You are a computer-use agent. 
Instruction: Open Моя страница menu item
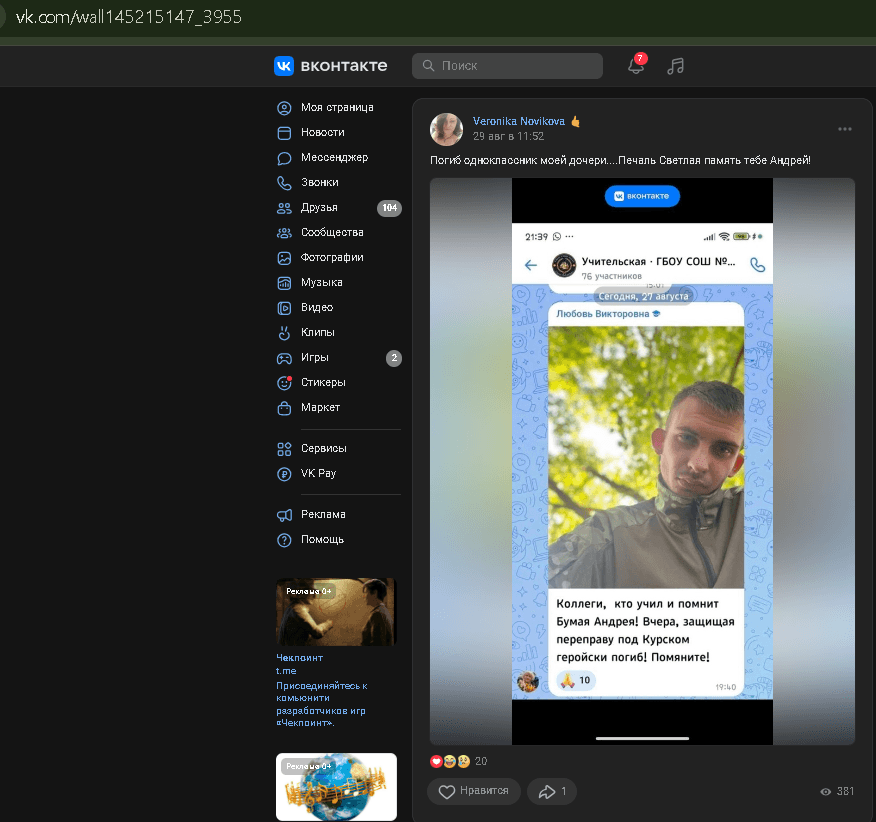point(337,107)
